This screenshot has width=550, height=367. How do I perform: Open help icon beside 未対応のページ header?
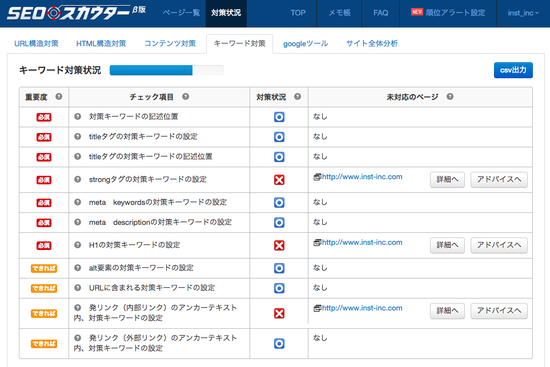pos(450,96)
